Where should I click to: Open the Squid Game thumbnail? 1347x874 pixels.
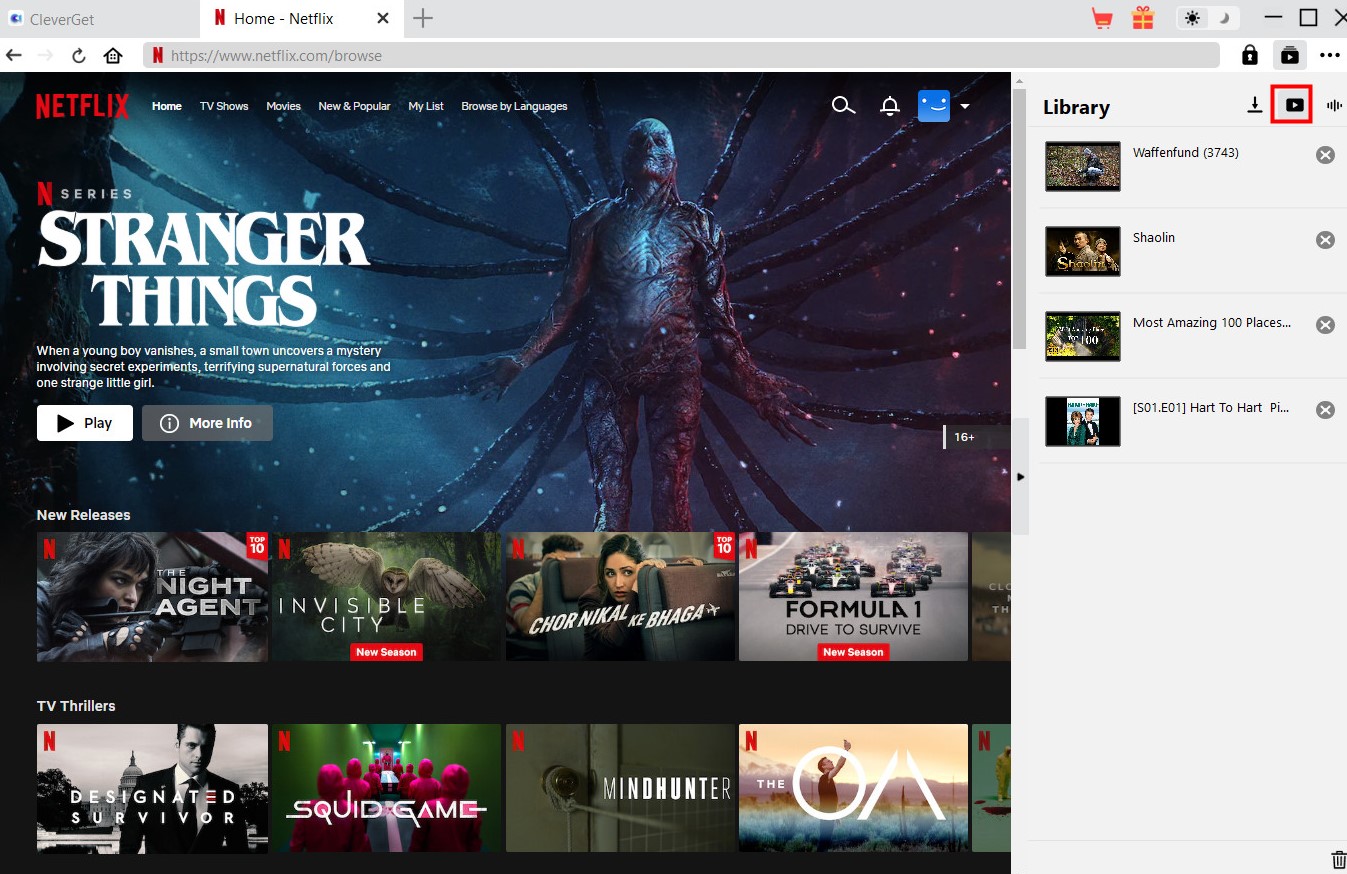pyautogui.click(x=386, y=788)
